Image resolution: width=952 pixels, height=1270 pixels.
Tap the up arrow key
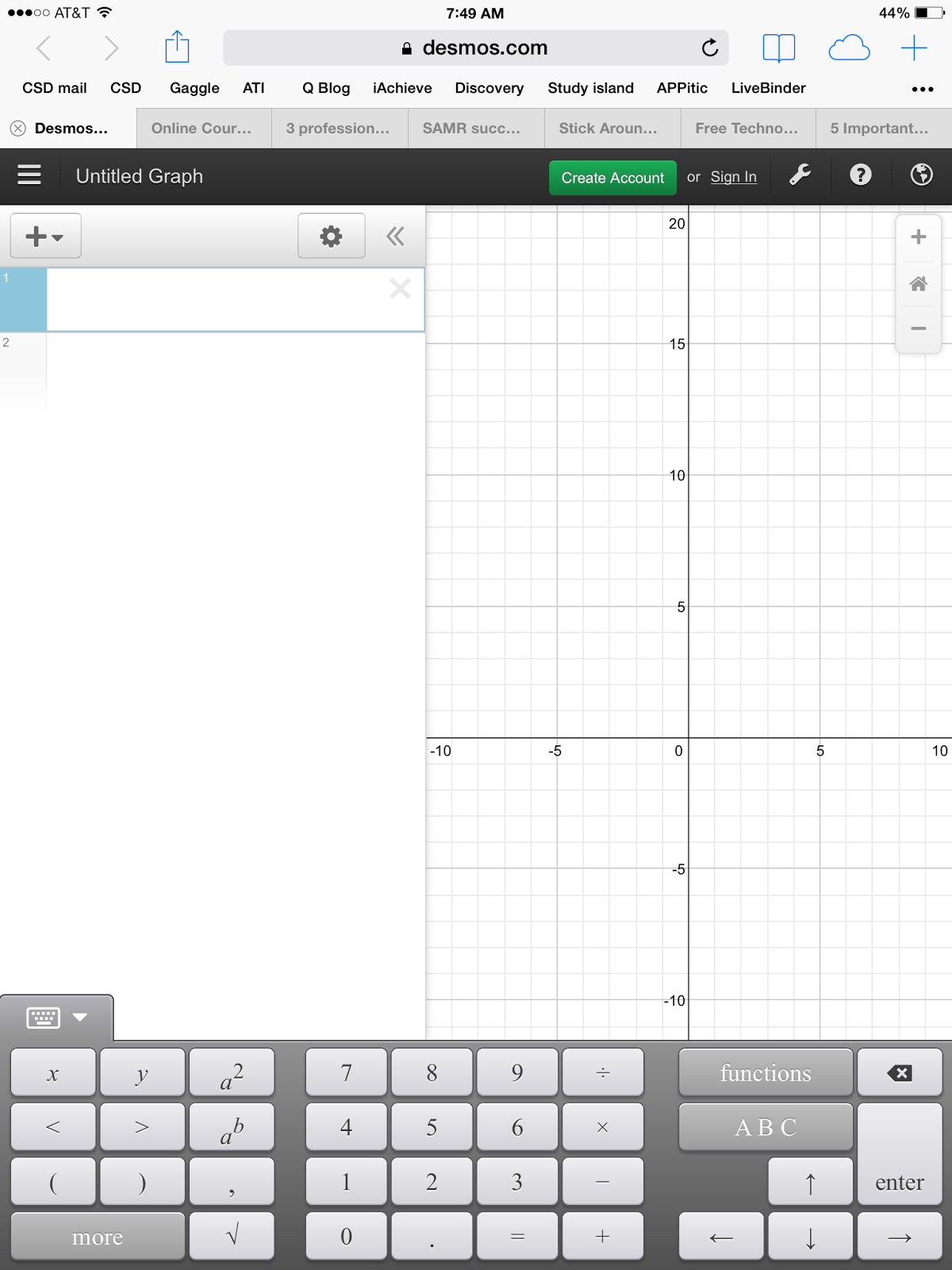click(810, 1182)
